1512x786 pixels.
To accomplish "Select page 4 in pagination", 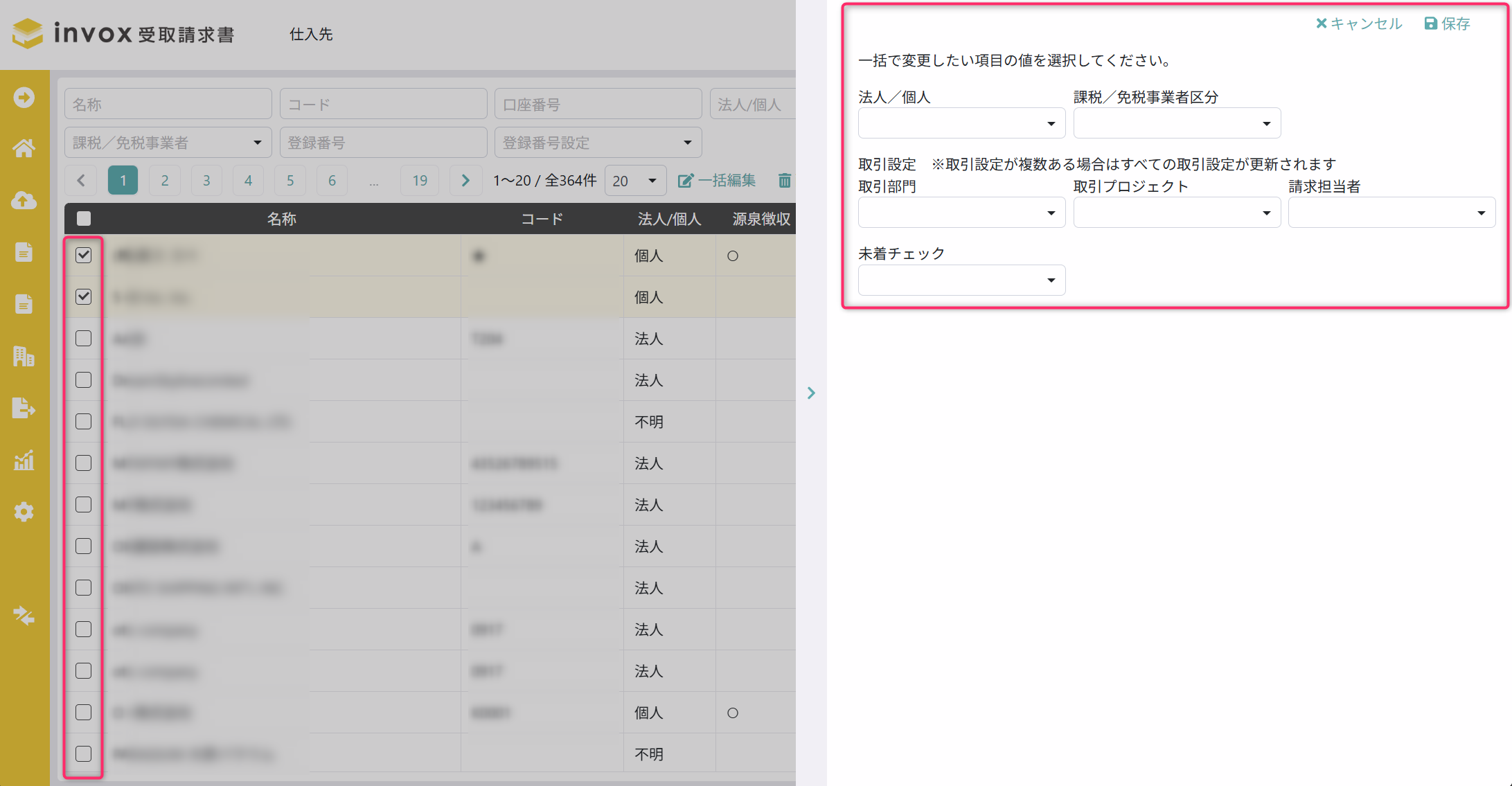I will 248,181.
